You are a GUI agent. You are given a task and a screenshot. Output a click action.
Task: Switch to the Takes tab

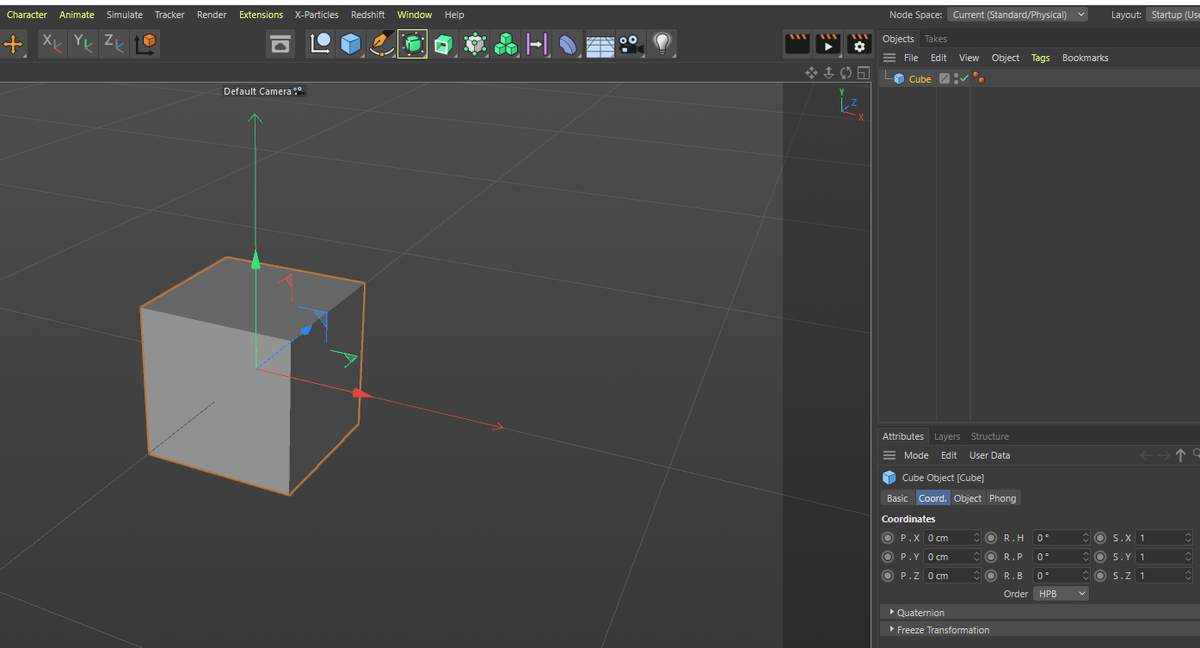[935, 39]
